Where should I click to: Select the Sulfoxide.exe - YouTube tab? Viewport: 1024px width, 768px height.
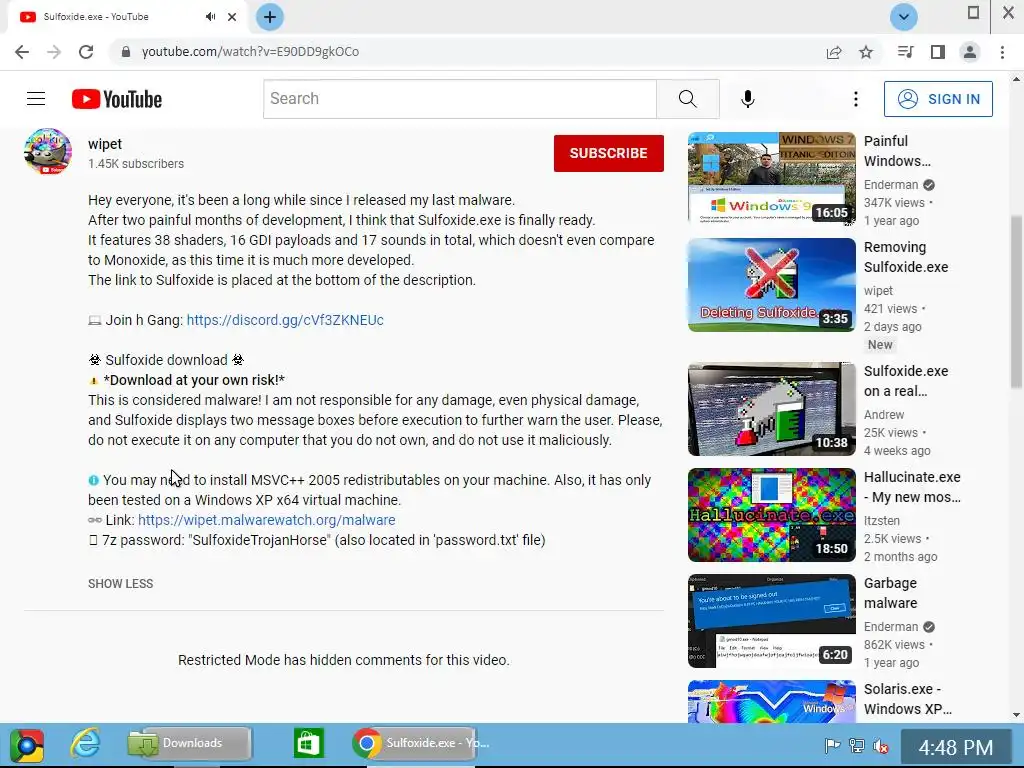point(127,17)
